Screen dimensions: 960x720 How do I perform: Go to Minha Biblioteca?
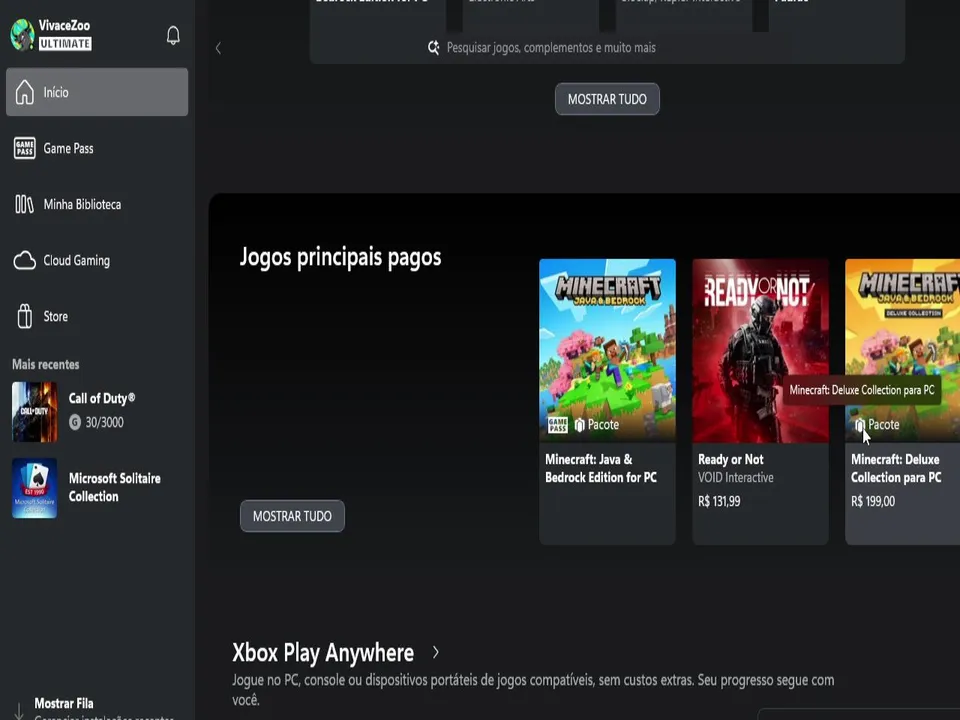[x=97, y=204]
